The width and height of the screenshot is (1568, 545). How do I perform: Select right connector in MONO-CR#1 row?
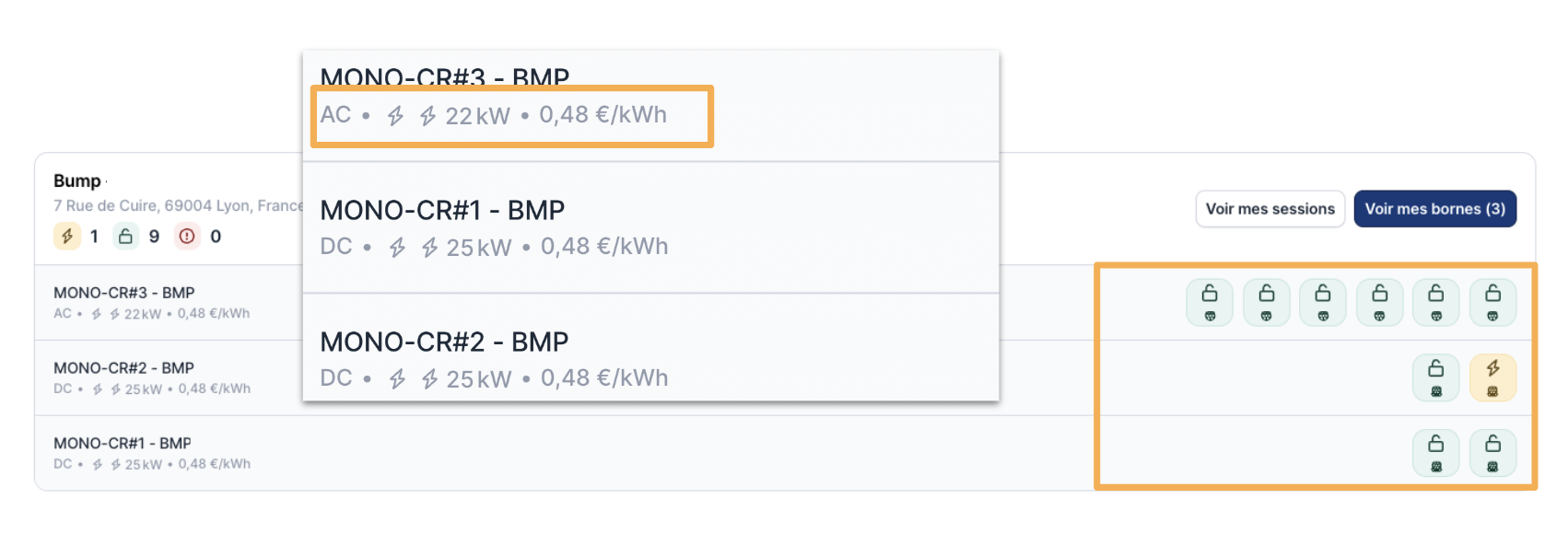(x=1492, y=453)
